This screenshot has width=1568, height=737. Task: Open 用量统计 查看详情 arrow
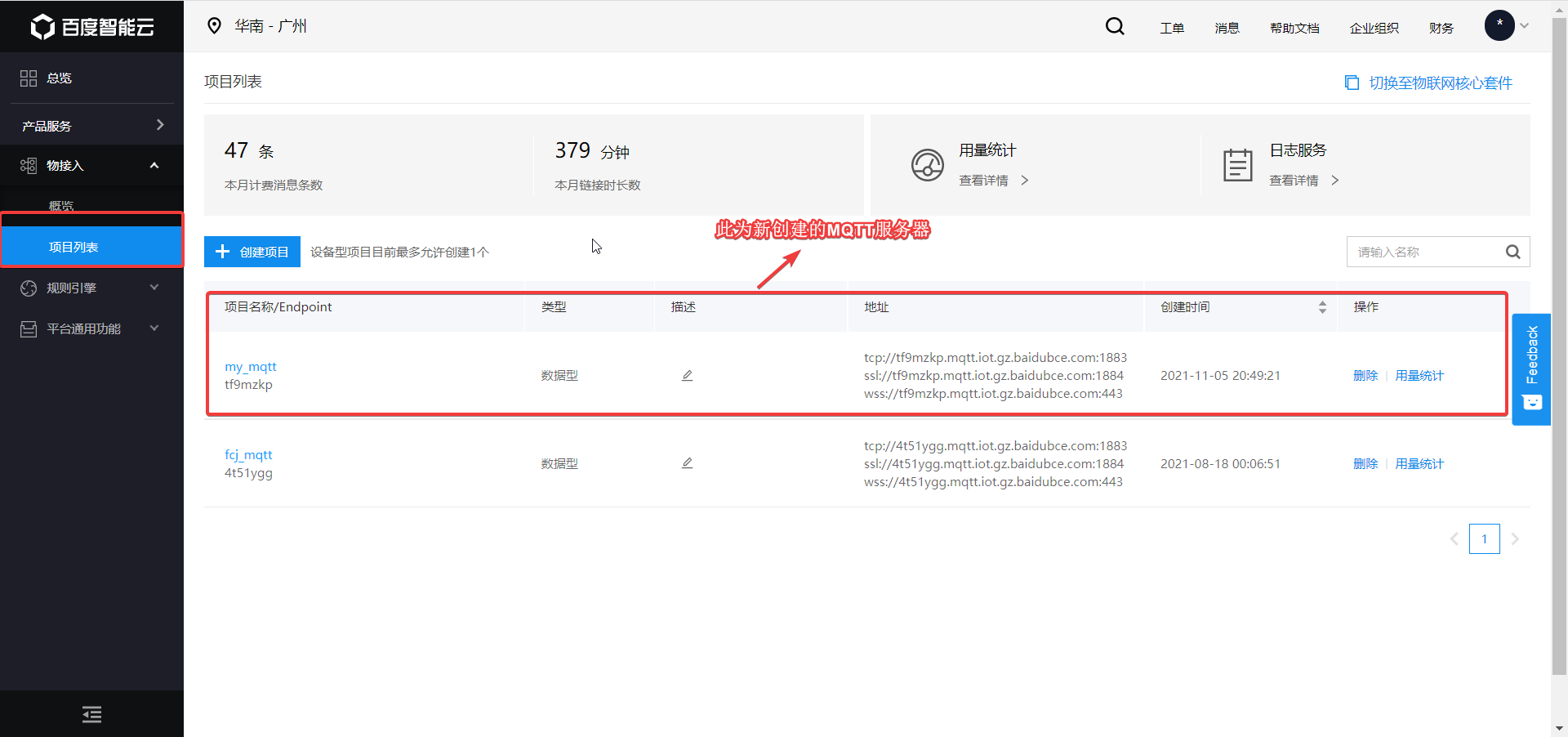(x=1024, y=181)
